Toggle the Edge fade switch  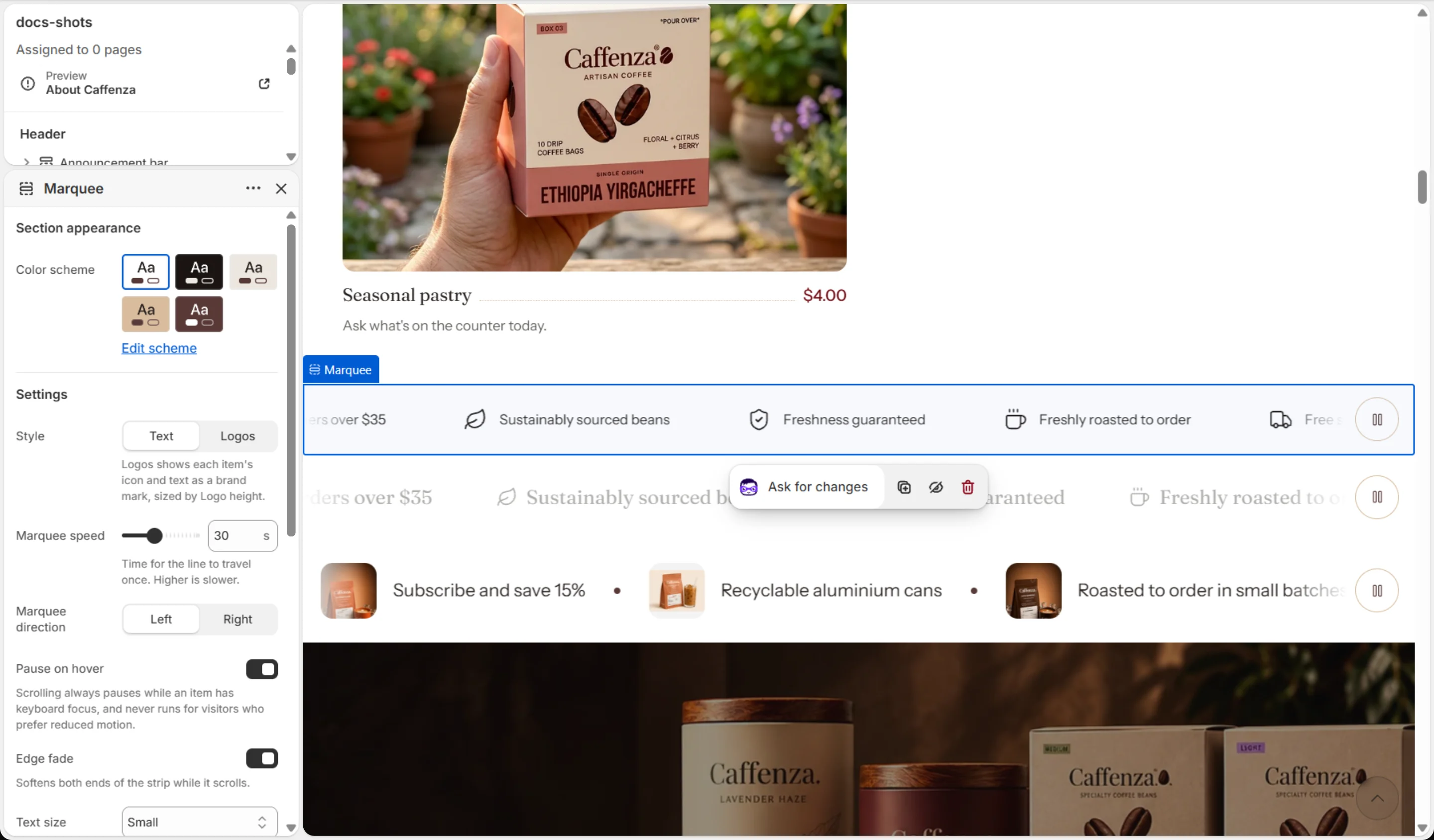tap(262, 758)
